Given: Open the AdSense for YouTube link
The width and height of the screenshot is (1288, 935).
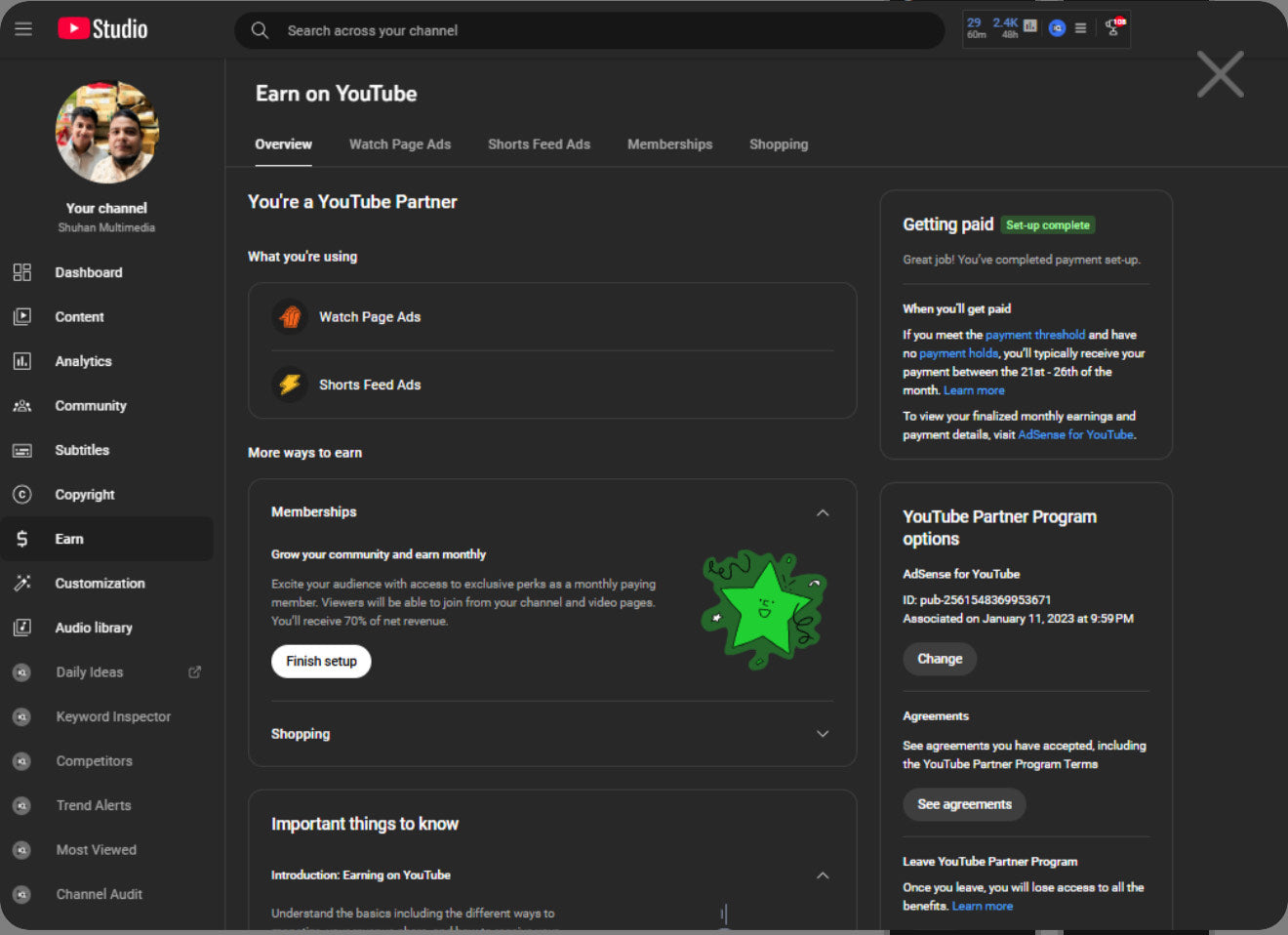Looking at the screenshot, I should click(1075, 434).
